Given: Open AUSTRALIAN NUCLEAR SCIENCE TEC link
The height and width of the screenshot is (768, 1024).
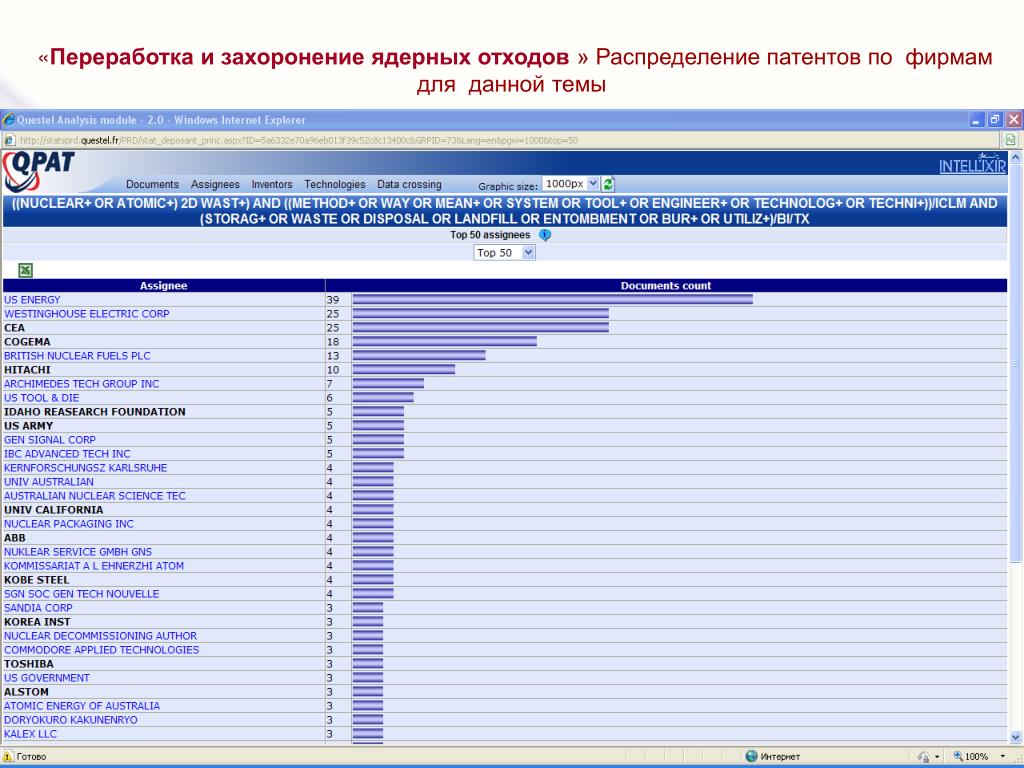Looking at the screenshot, I should 95,496.
